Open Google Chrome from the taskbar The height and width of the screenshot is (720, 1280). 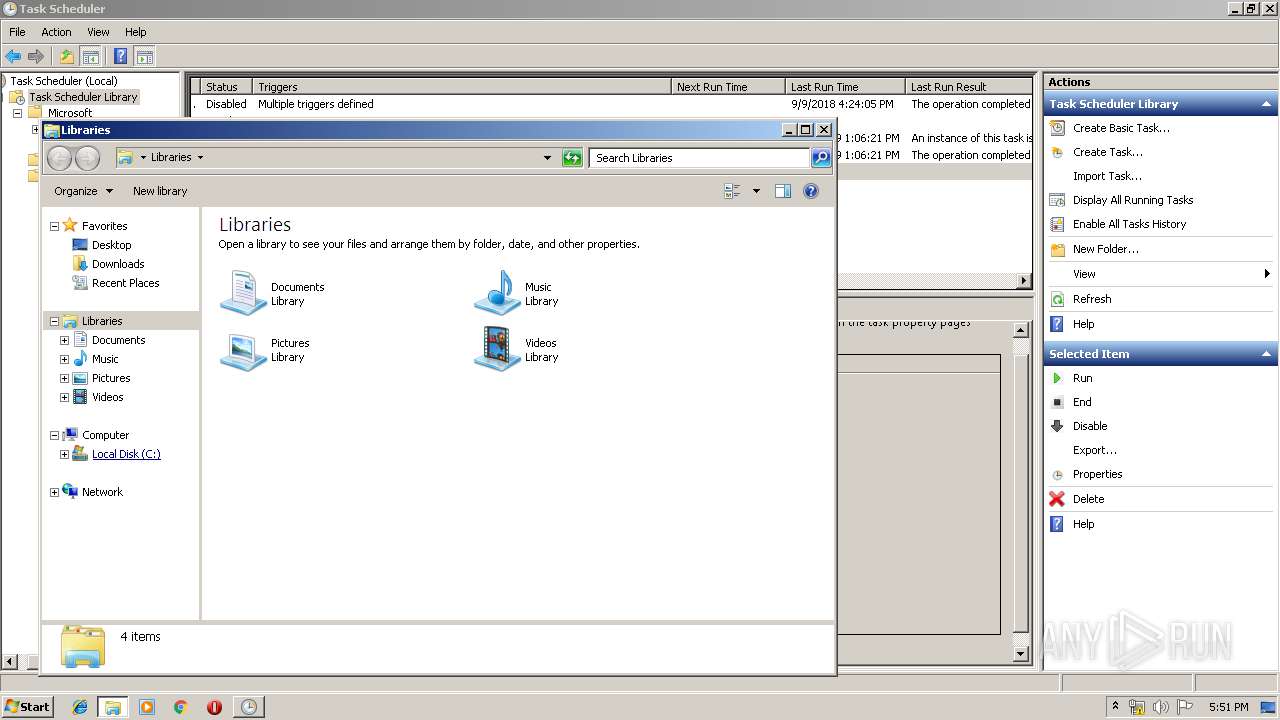tap(180, 707)
